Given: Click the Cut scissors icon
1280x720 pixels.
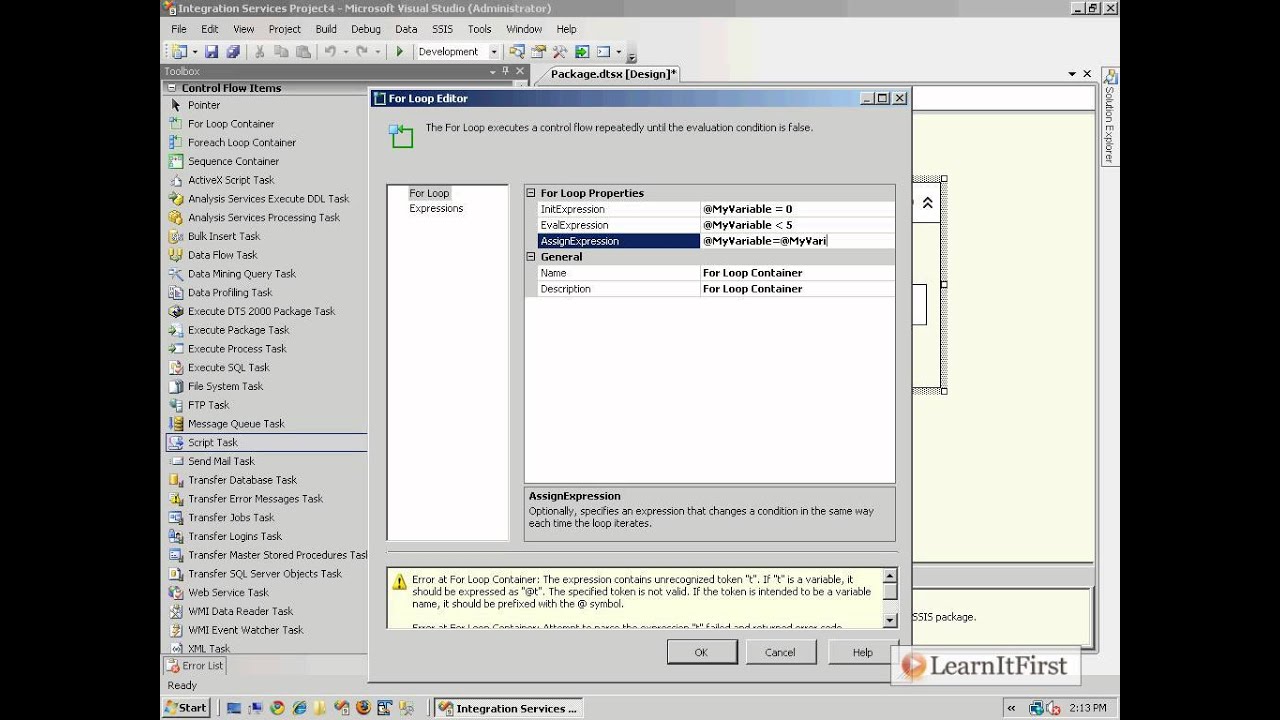Looking at the screenshot, I should [260, 52].
